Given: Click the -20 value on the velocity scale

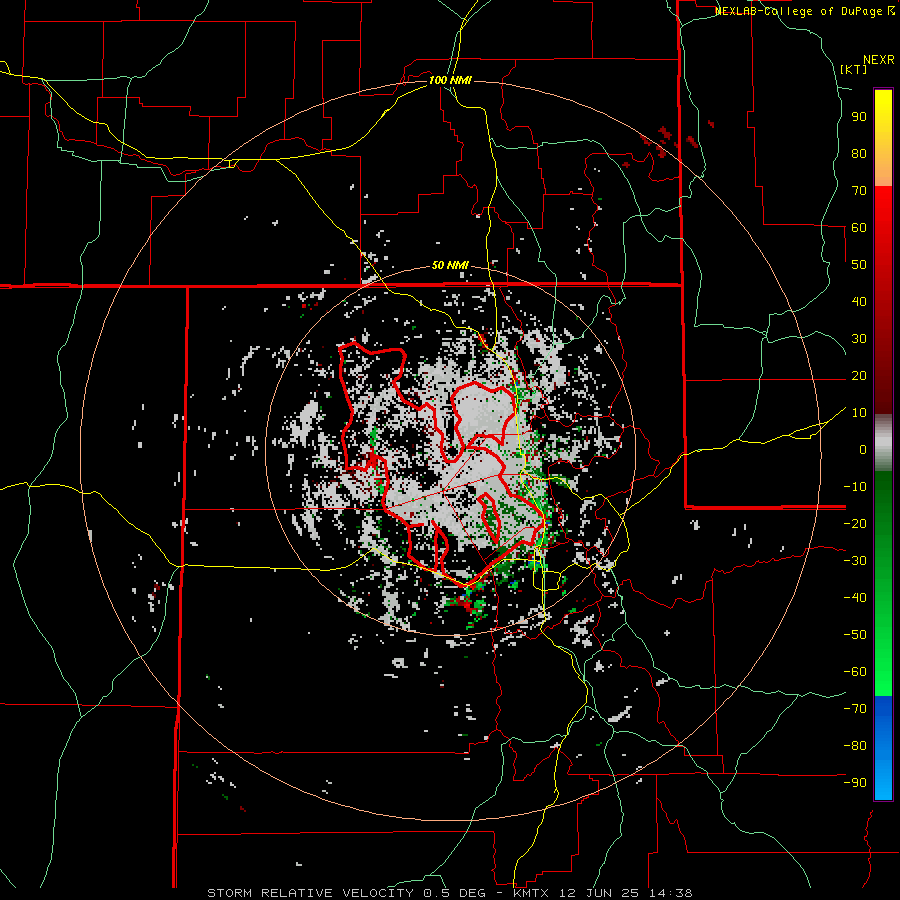Looking at the screenshot, I should click(x=855, y=523).
